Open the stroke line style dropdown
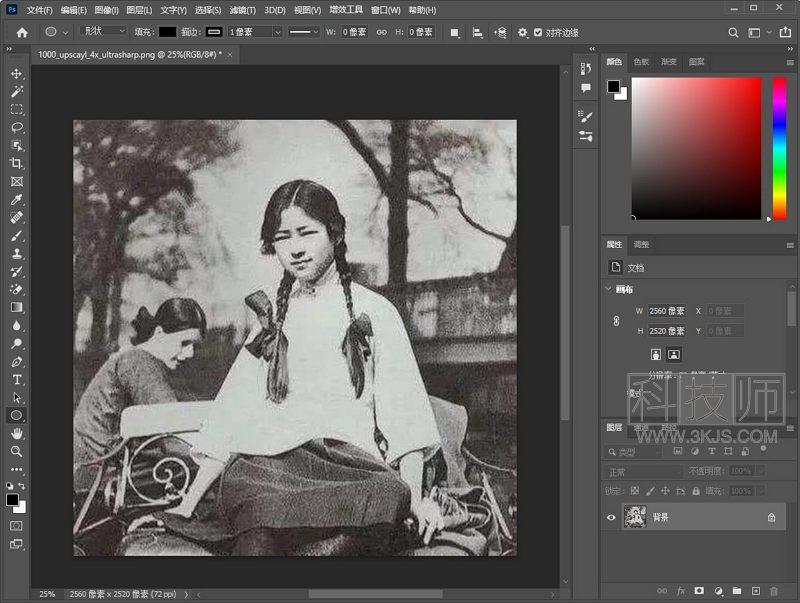This screenshot has height=603, width=800. pos(304,32)
